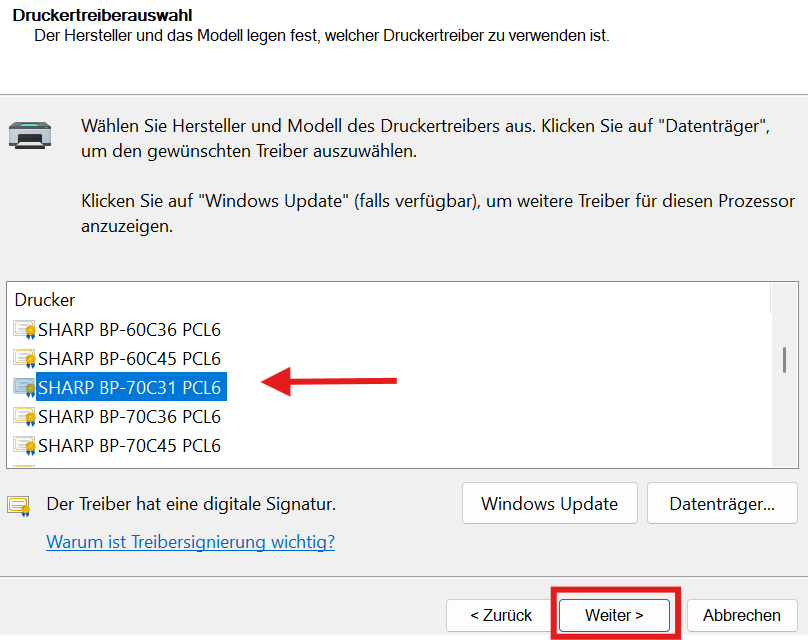Go back with the Zurück button

tap(500, 615)
